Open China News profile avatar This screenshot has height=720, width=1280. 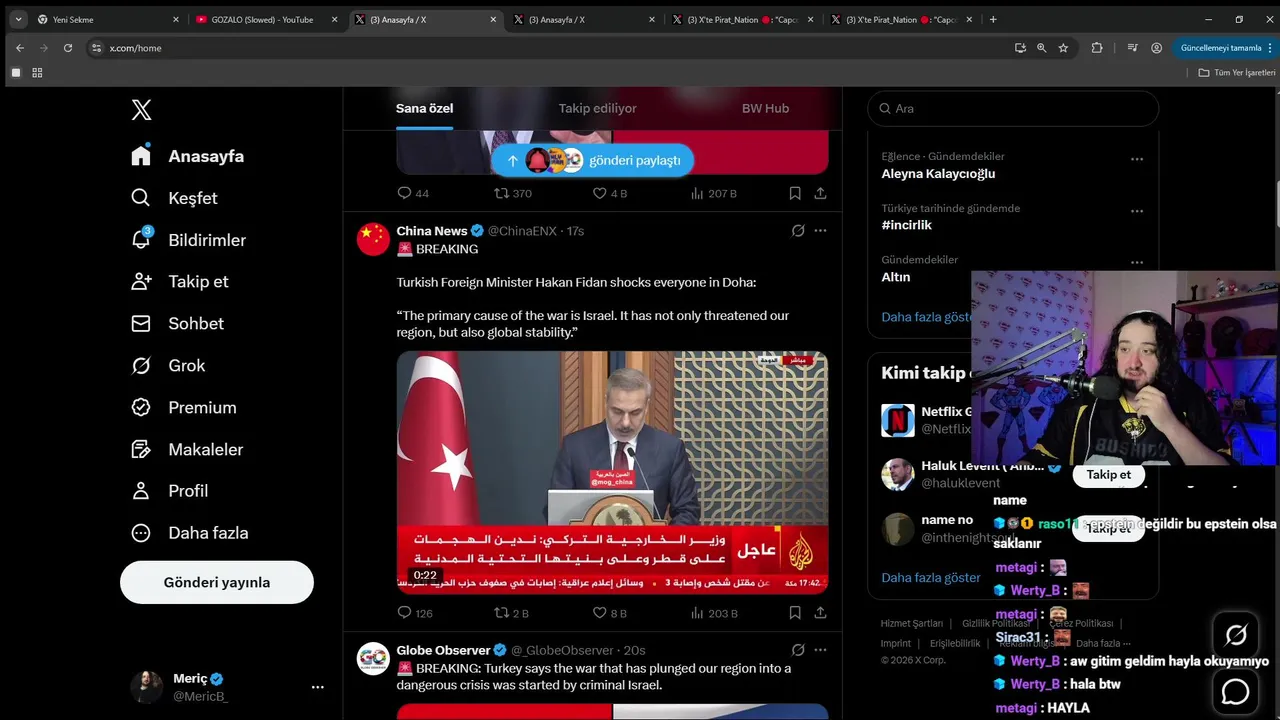373,239
